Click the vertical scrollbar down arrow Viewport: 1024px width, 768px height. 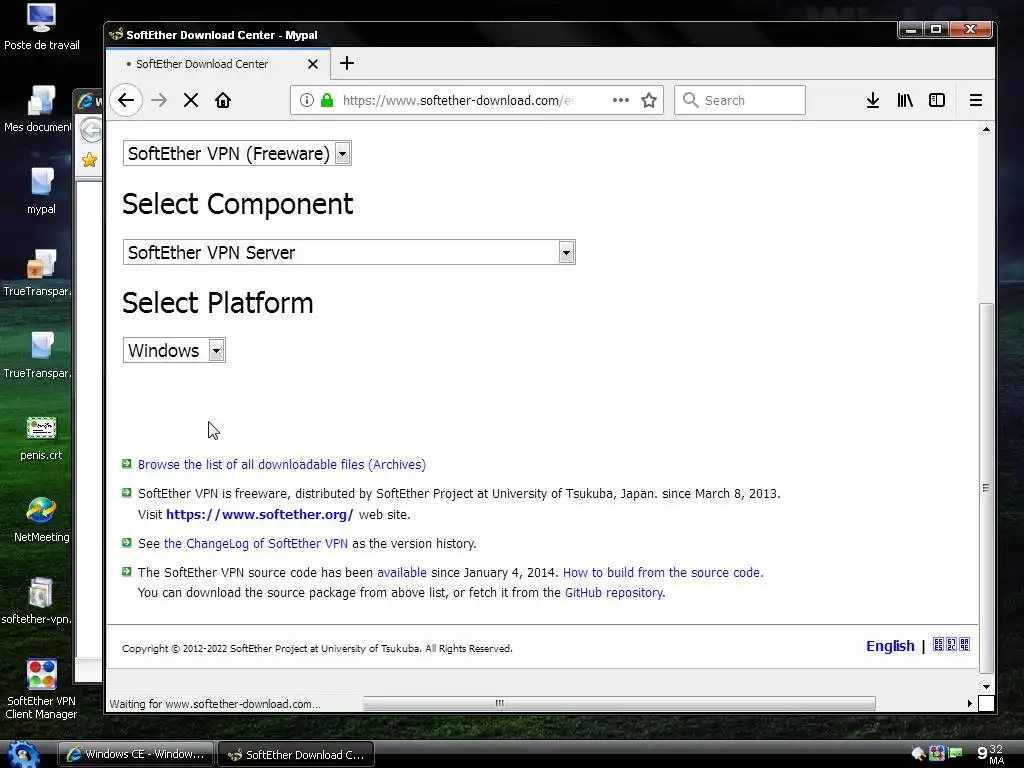point(986,687)
